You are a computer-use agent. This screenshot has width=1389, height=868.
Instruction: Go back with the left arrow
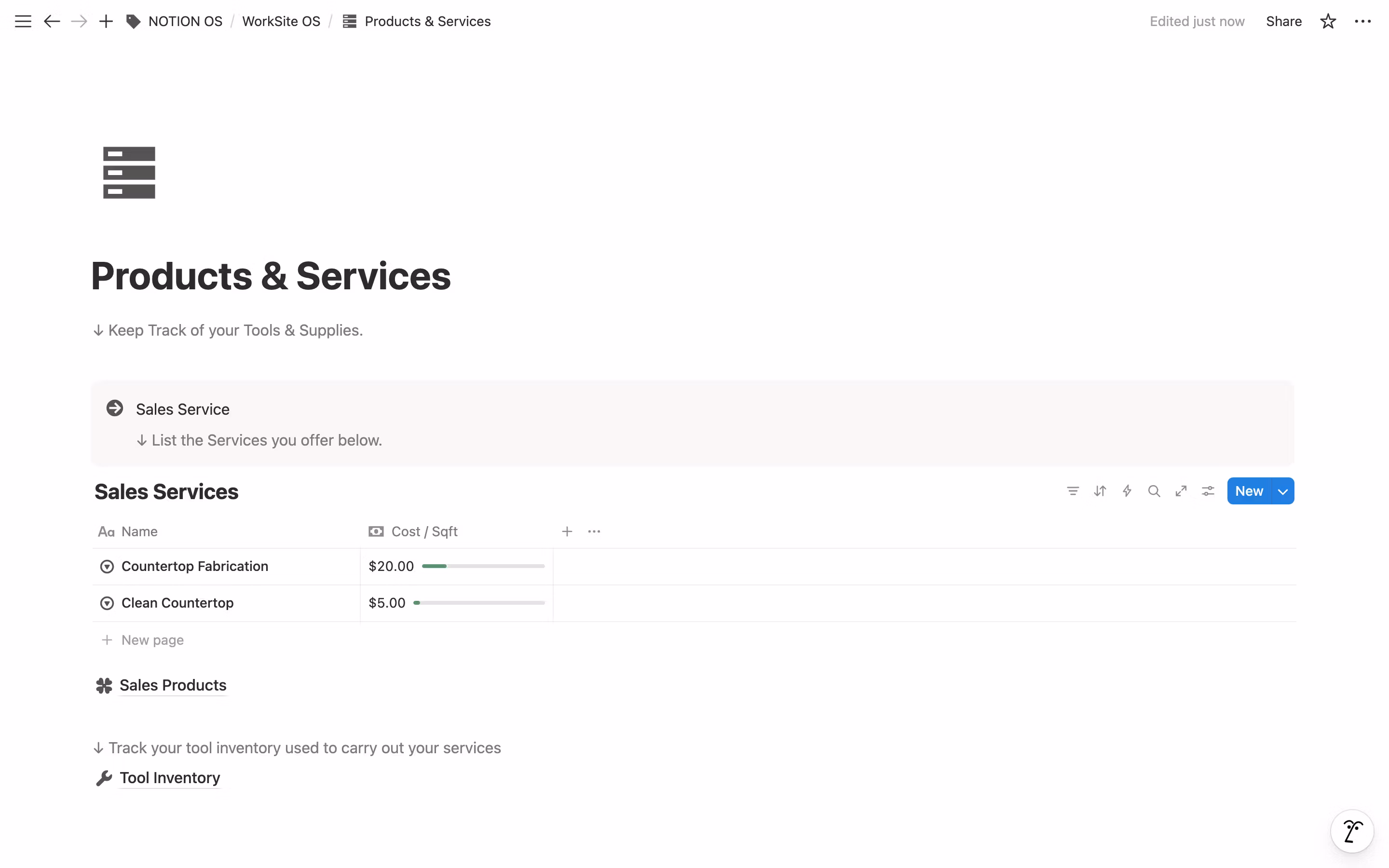point(52,21)
